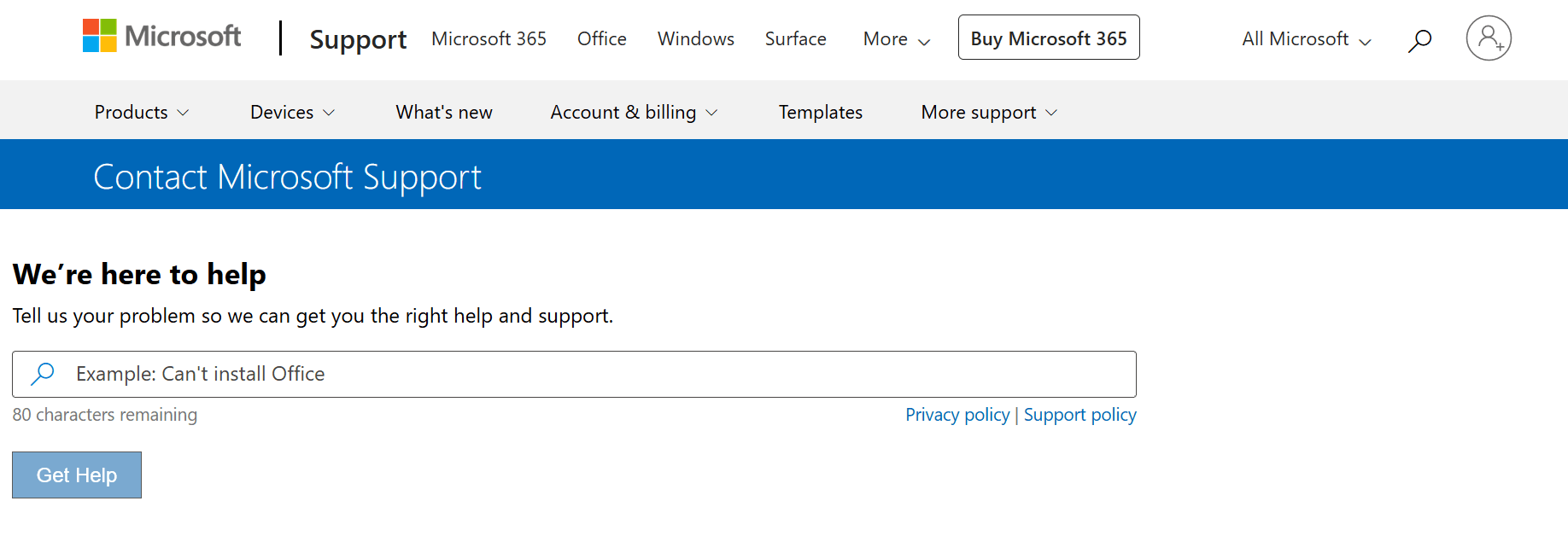The width and height of the screenshot is (1568, 536).
Task: Click the Microsoft logo
Action: 161,36
